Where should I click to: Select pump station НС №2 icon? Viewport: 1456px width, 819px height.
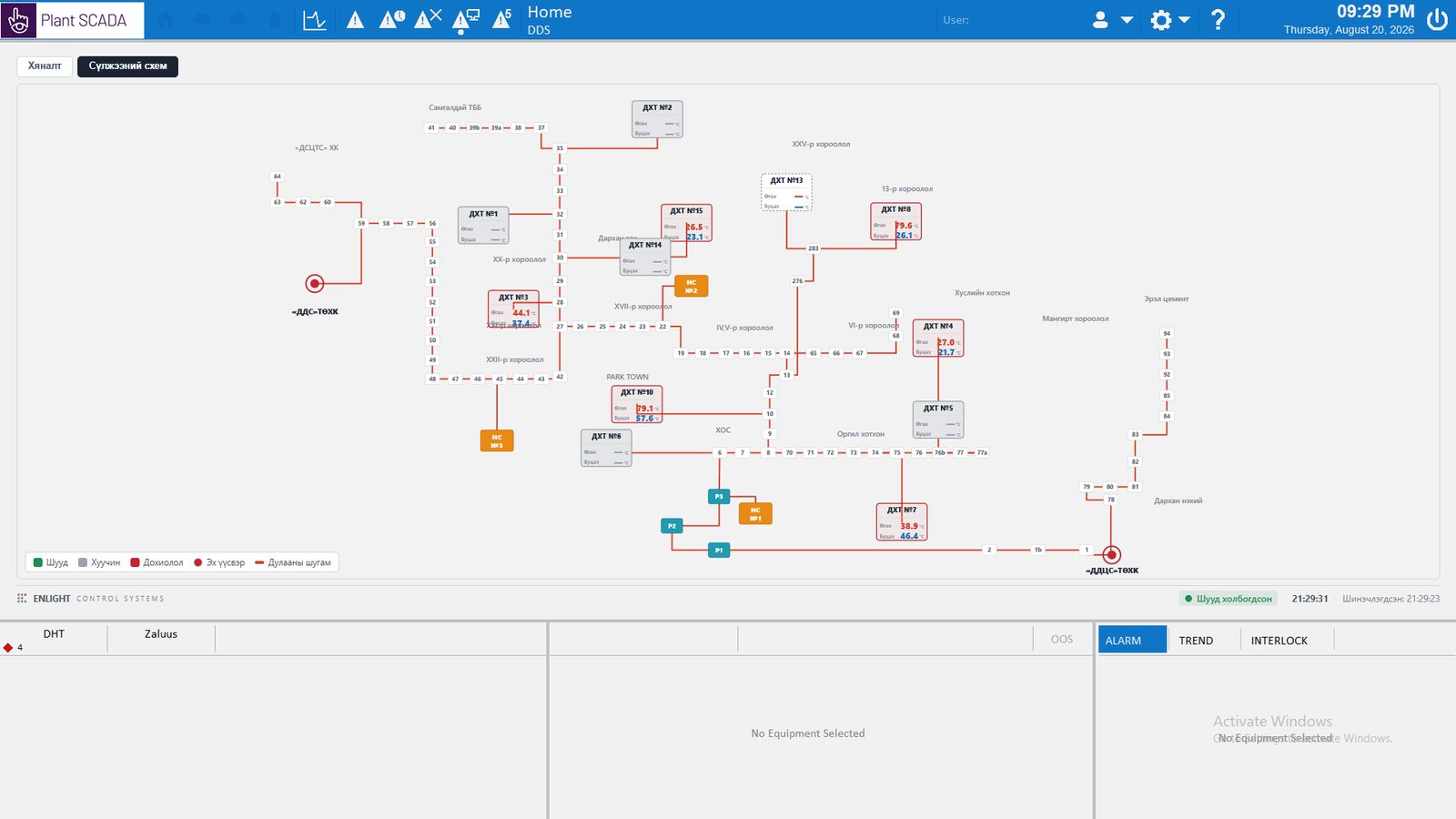click(692, 286)
